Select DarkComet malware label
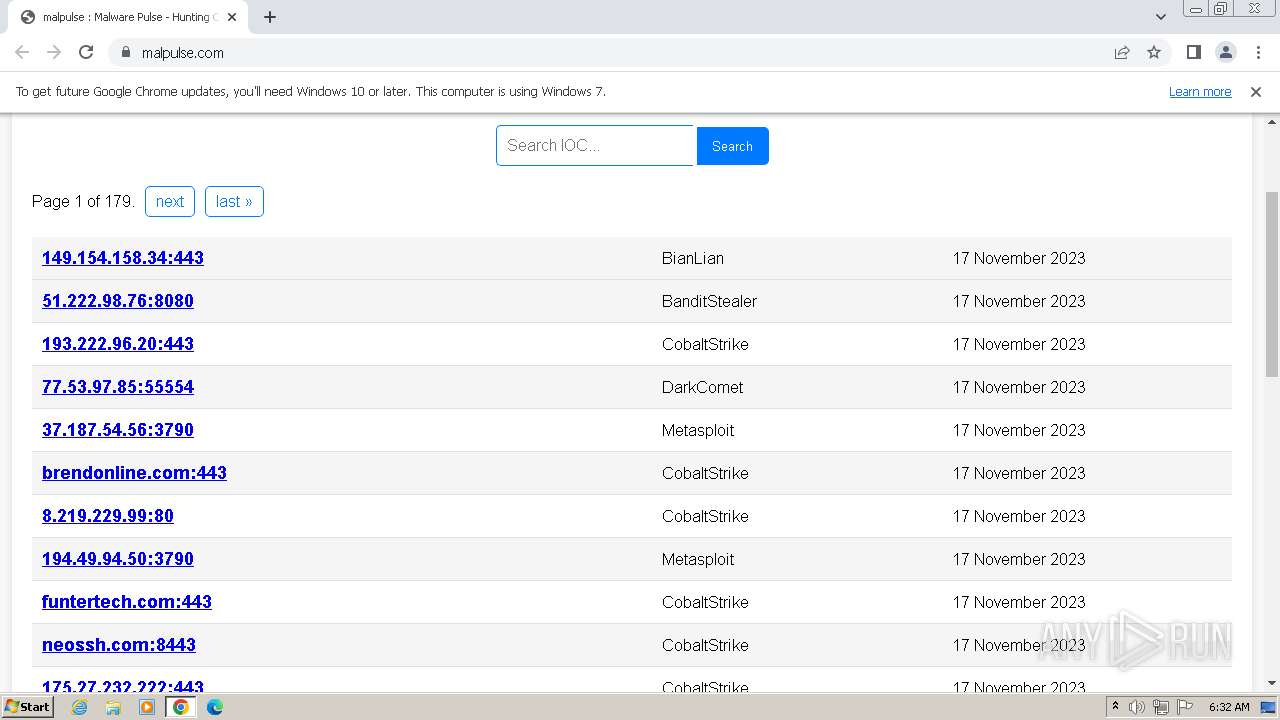 (x=702, y=387)
